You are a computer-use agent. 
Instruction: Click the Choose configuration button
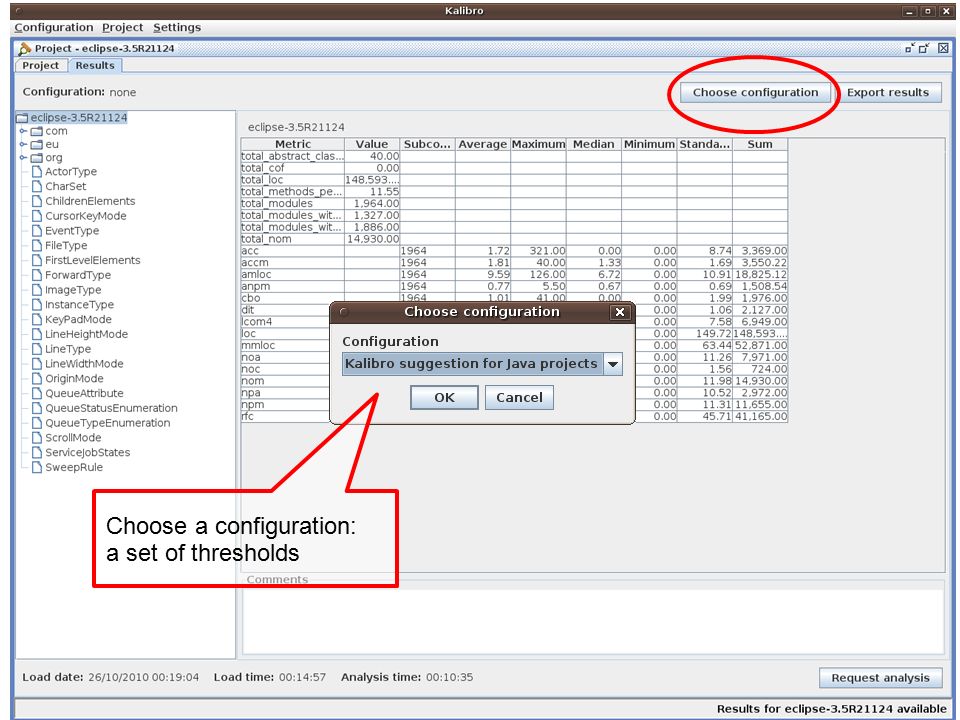click(x=756, y=92)
